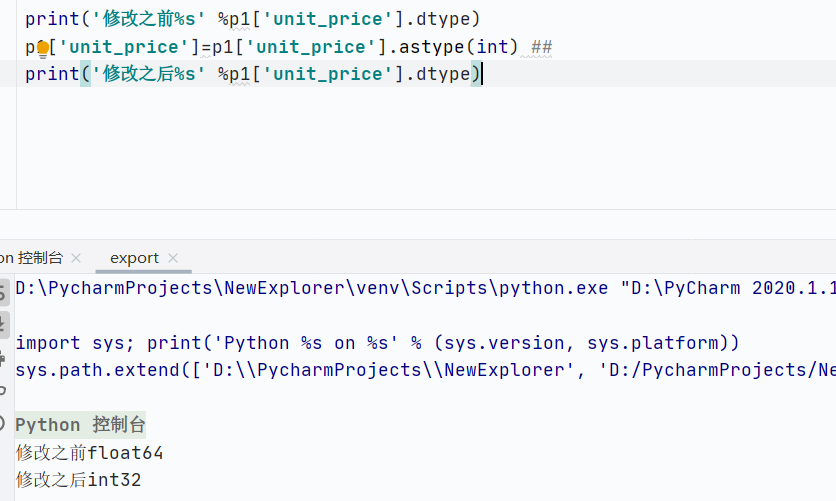The height and width of the screenshot is (501, 836).
Task: Click the clock history icon in console toolbar
Action: [x=5, y=422]
